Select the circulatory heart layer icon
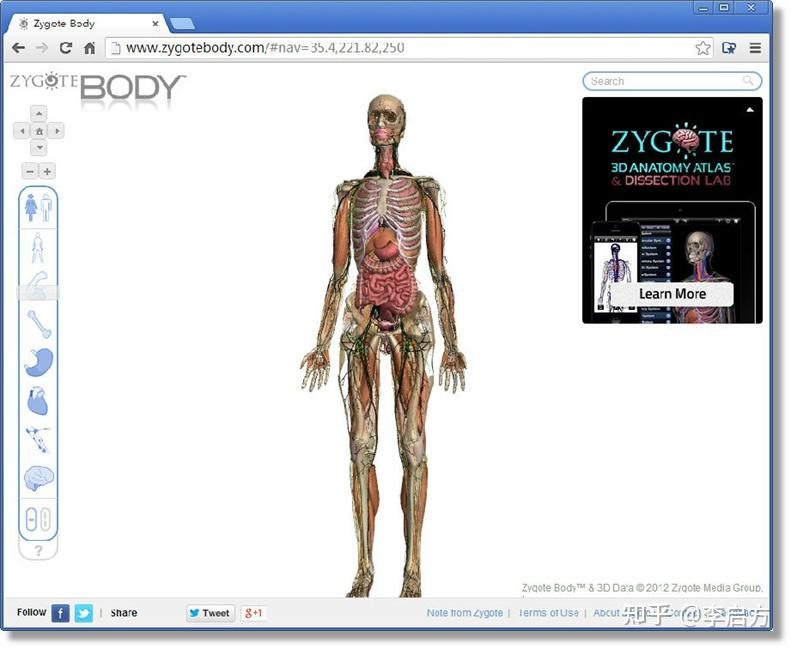 (x=38, y=401)
